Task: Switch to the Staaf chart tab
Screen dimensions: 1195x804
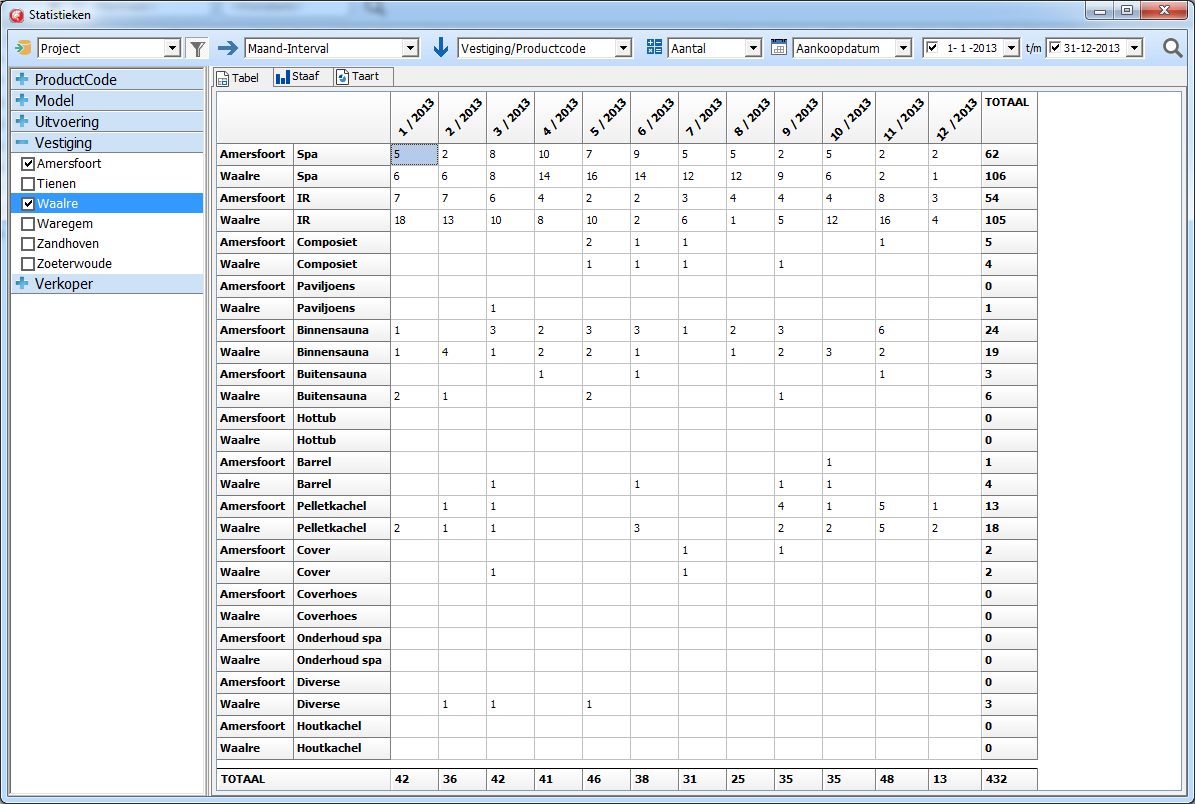Action: (x=298, y=77)
